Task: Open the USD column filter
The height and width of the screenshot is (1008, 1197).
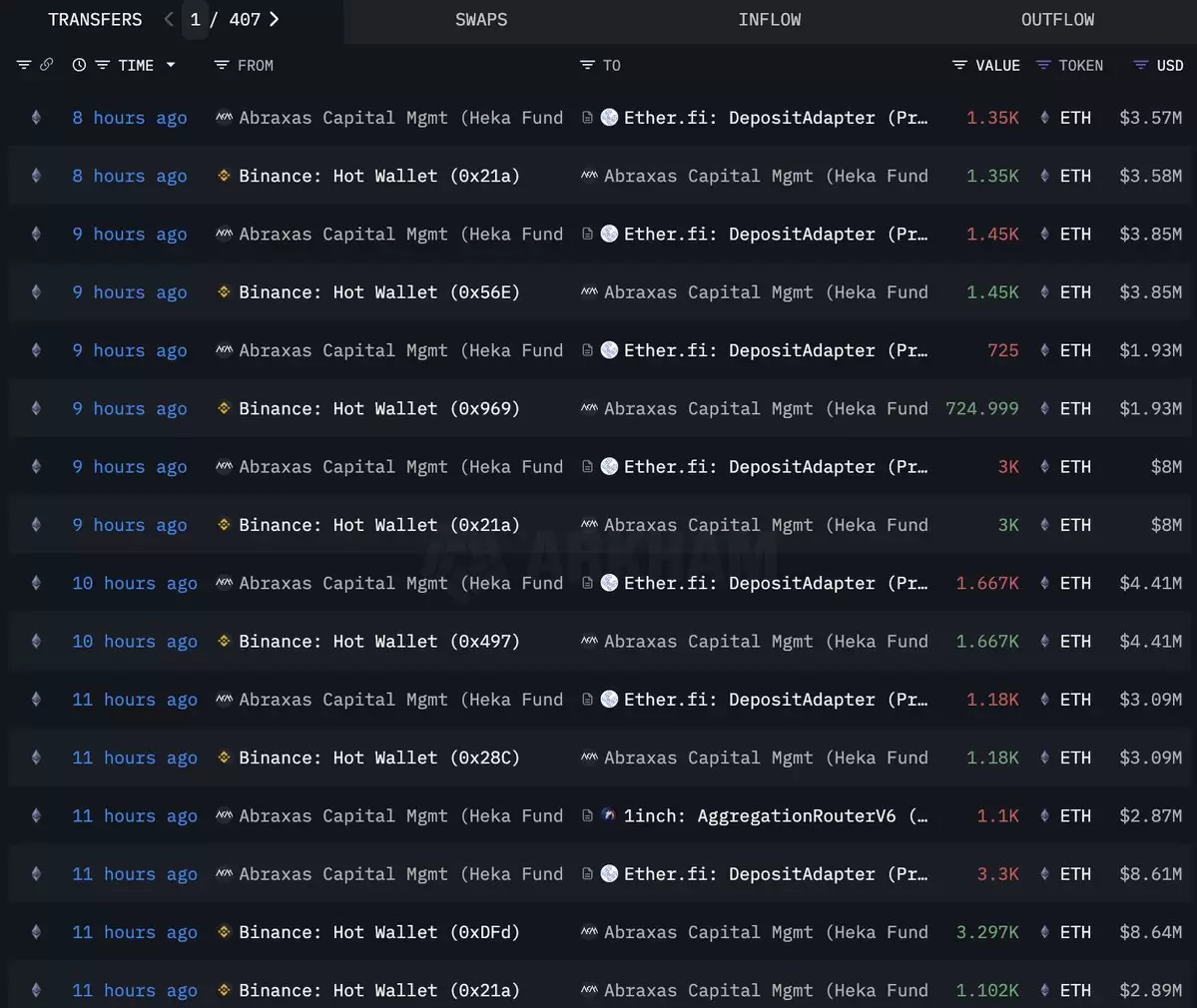Action: tap(1140, 65)
